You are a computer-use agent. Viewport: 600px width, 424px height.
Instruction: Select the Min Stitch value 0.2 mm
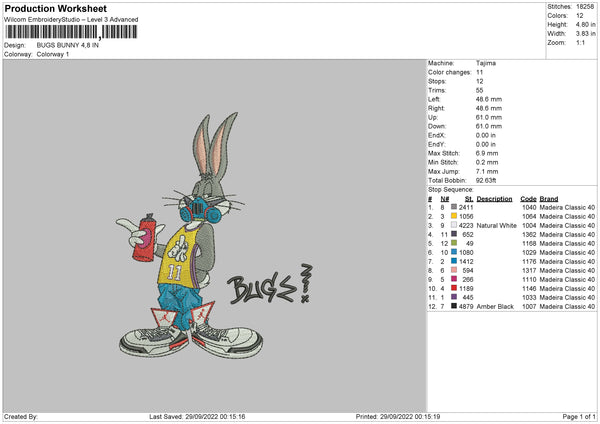tap(487, 162)
